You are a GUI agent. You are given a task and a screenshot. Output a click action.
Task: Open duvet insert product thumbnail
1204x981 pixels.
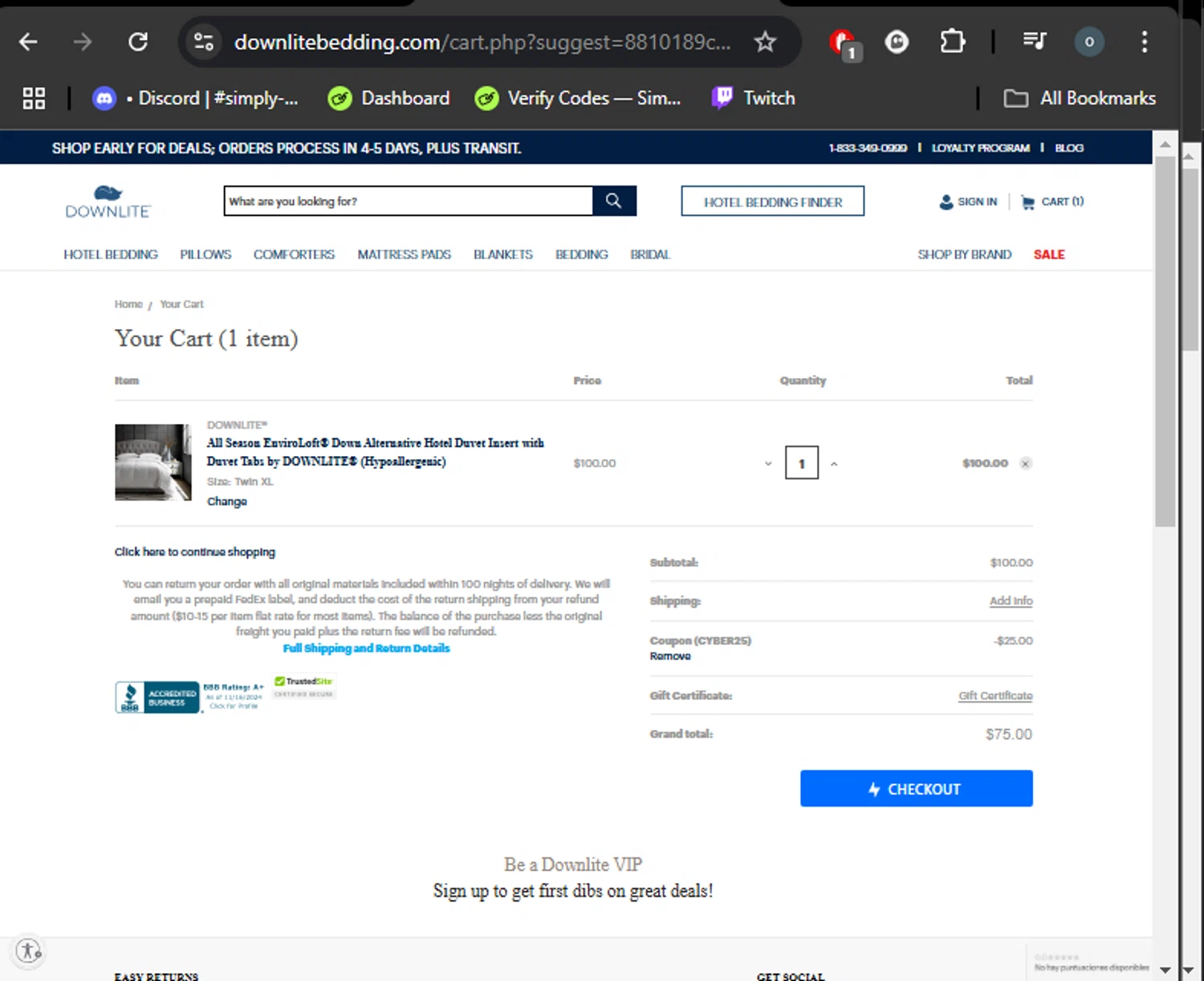[x=153, y=462]
